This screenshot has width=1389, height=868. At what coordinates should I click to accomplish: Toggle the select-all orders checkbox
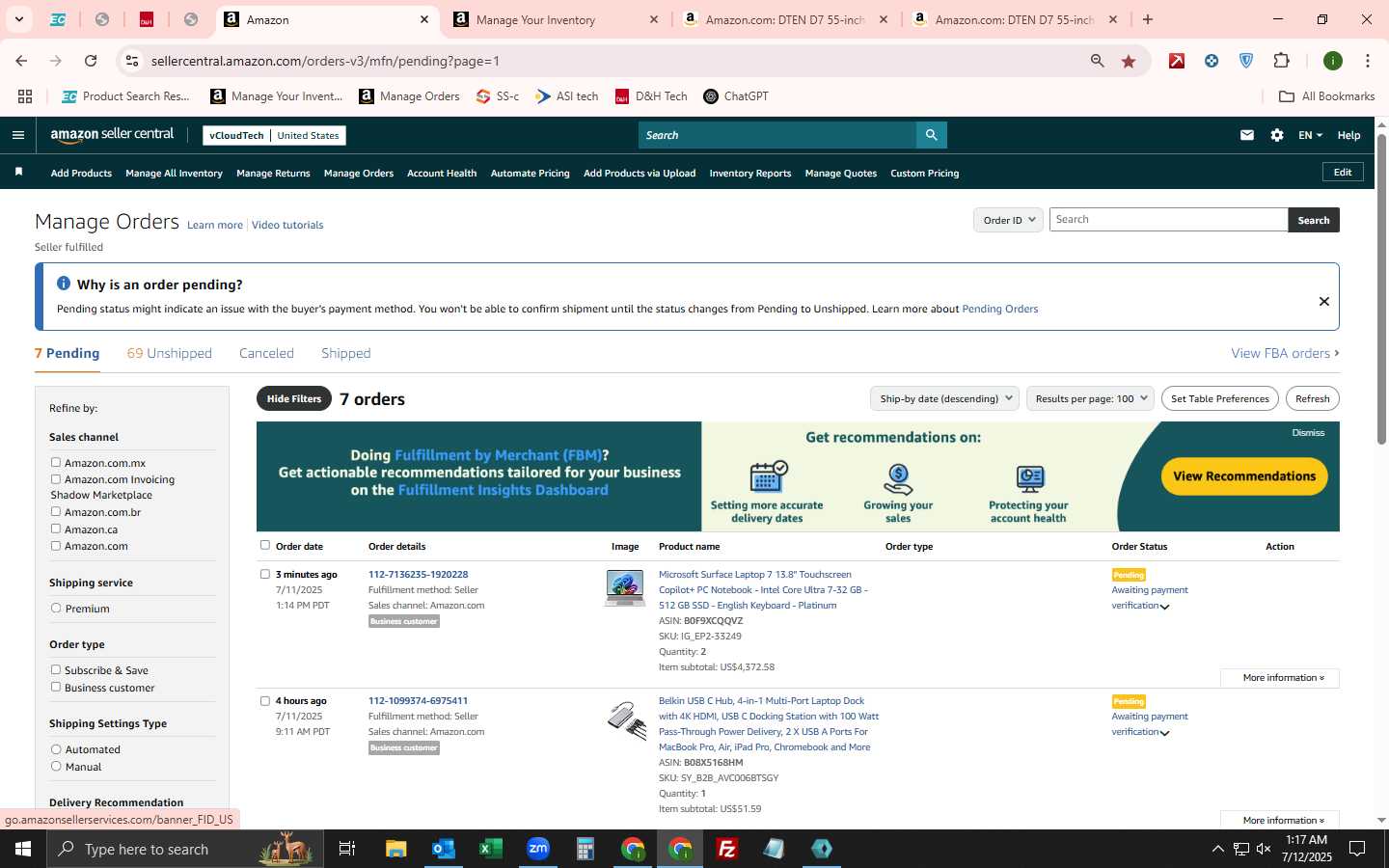[x=265, y=545]
